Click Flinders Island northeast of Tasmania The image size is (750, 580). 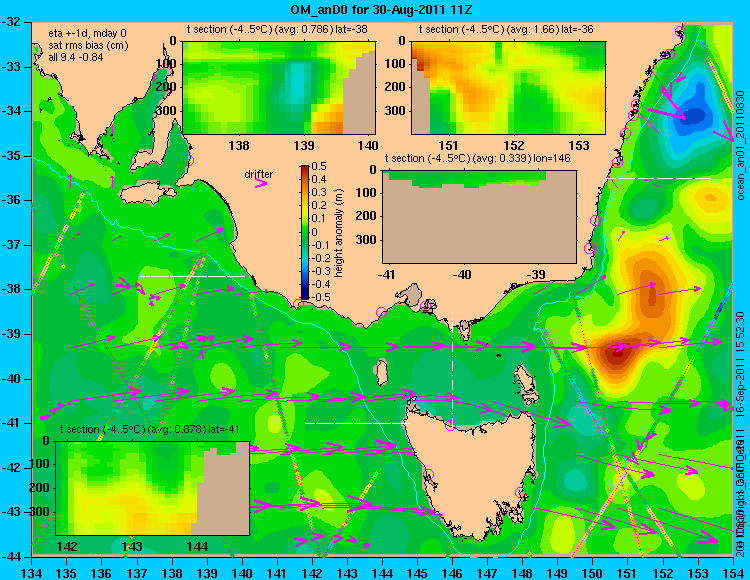pyautogui.click(x=524, y=378)
